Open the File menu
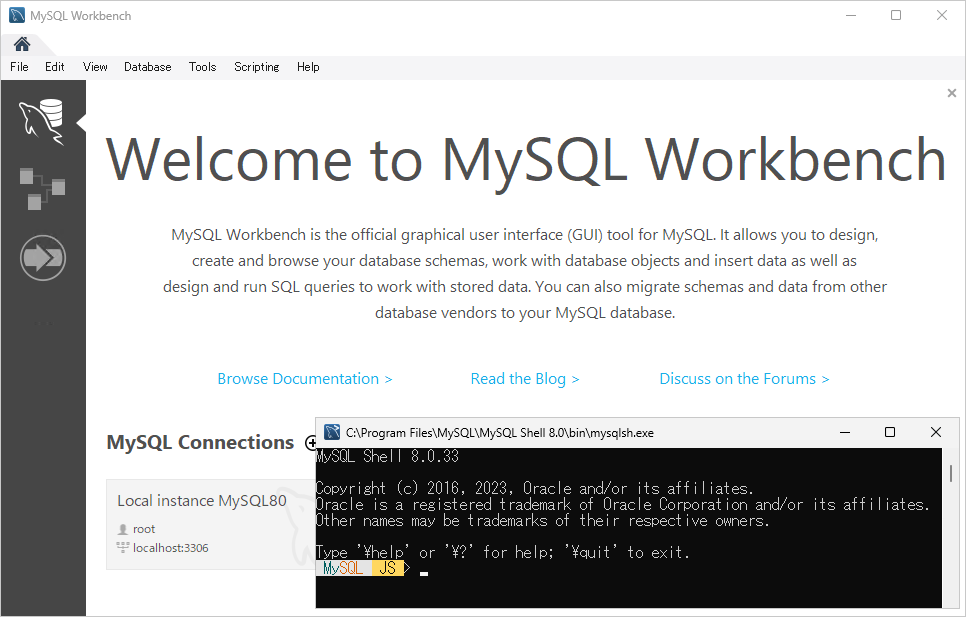The height and width of the screenshot is (617, 966). click(x=19, y=67)
